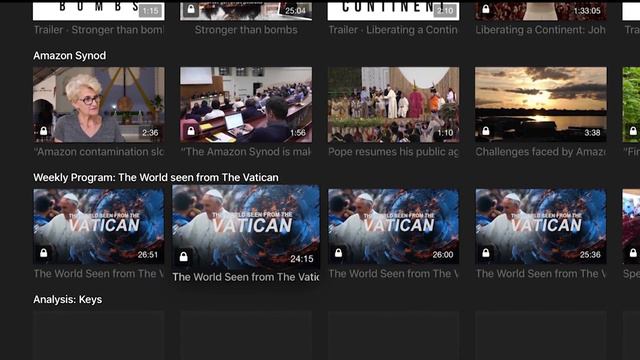Click the 24:15 duration label
This screenshot has width=640, height=360.
point(302,259)
